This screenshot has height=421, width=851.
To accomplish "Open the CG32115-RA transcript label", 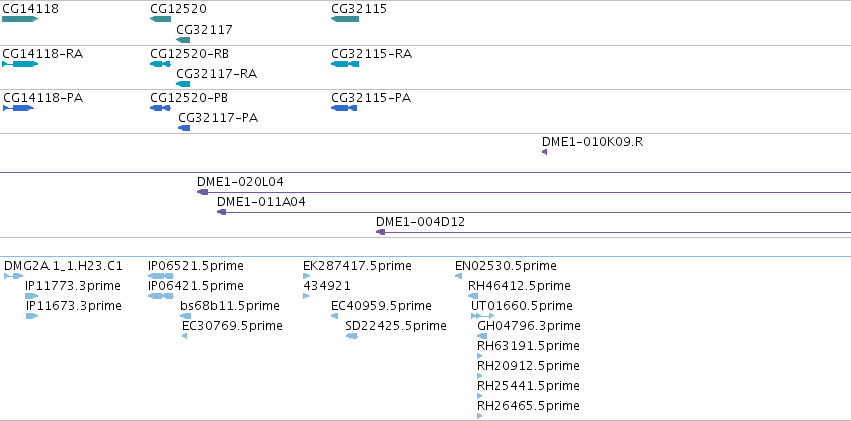I will pos(371,53).
